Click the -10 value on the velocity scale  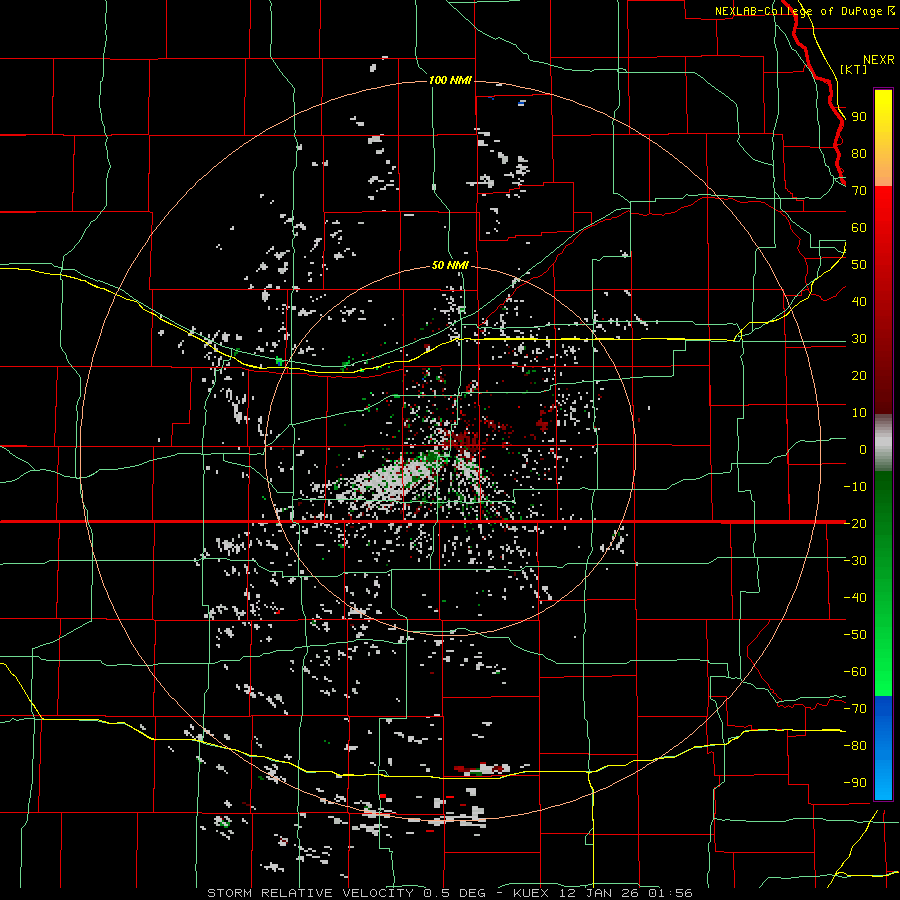[x=855, y=487]
